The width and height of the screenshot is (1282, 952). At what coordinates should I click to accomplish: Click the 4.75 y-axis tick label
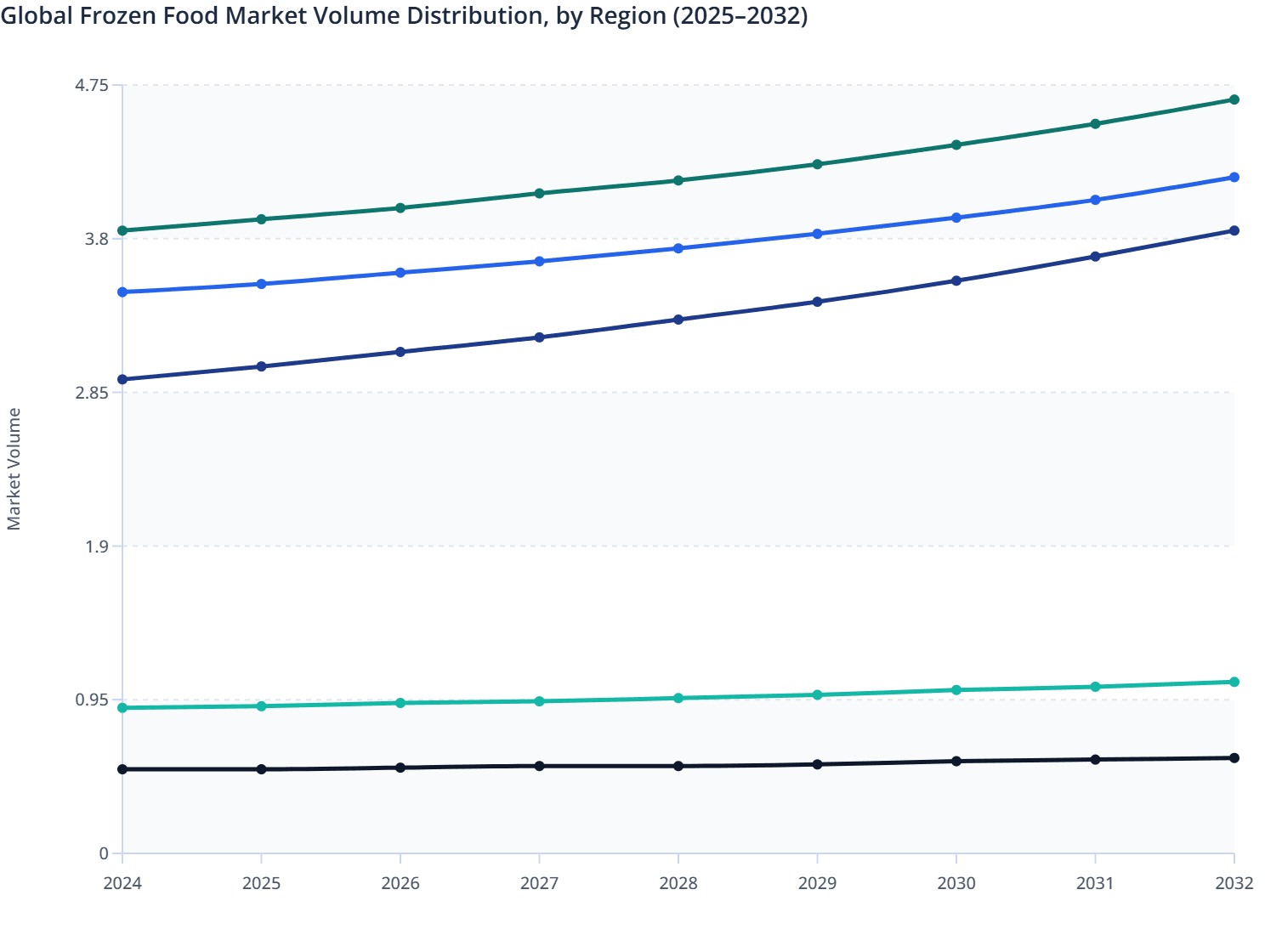[92, 86]
